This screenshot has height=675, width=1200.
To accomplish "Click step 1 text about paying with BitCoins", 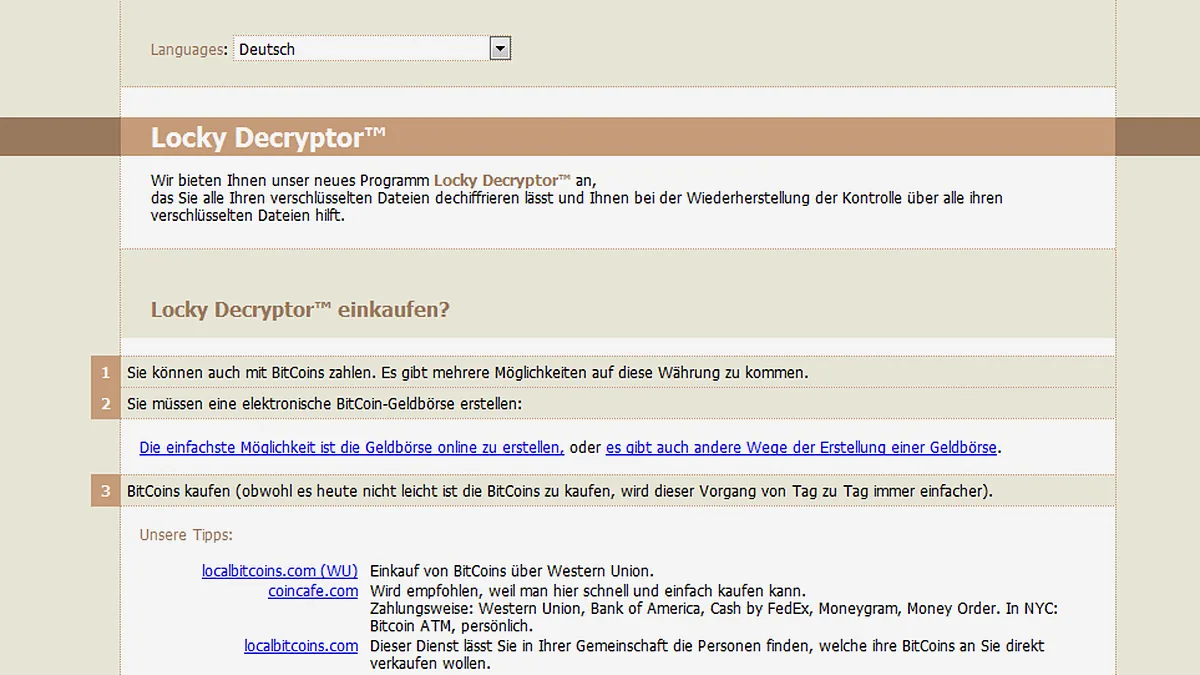I will (x=467, y=372).
